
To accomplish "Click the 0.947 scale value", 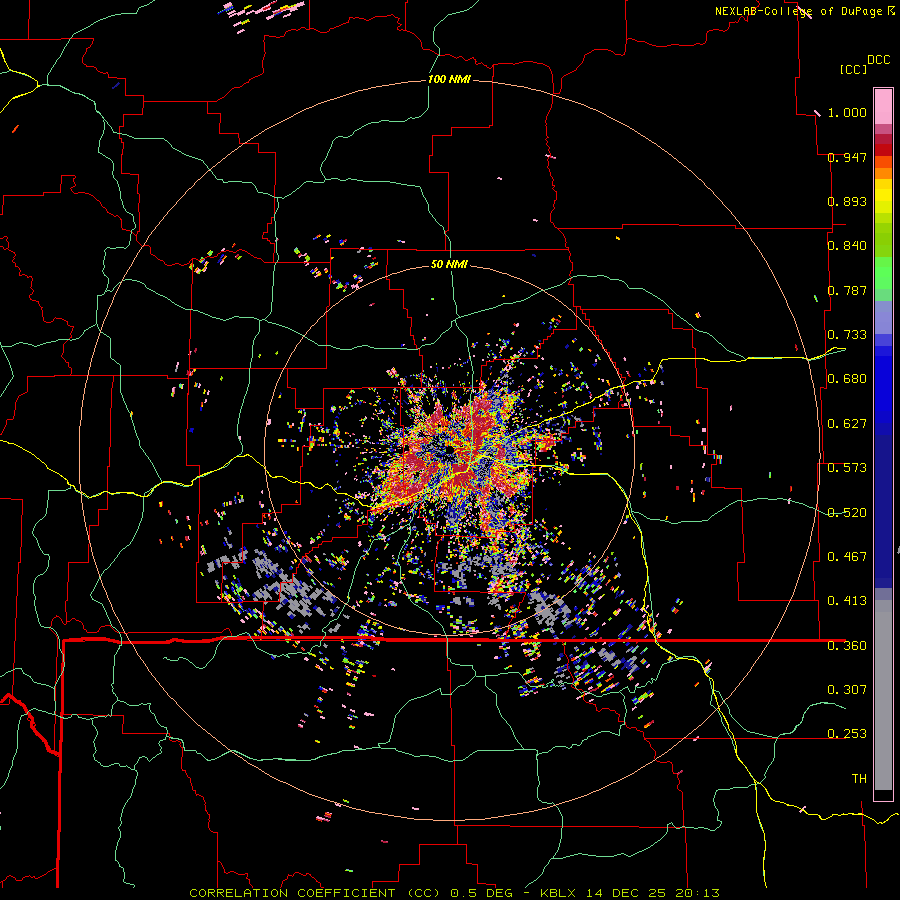I will pos(847,157).
